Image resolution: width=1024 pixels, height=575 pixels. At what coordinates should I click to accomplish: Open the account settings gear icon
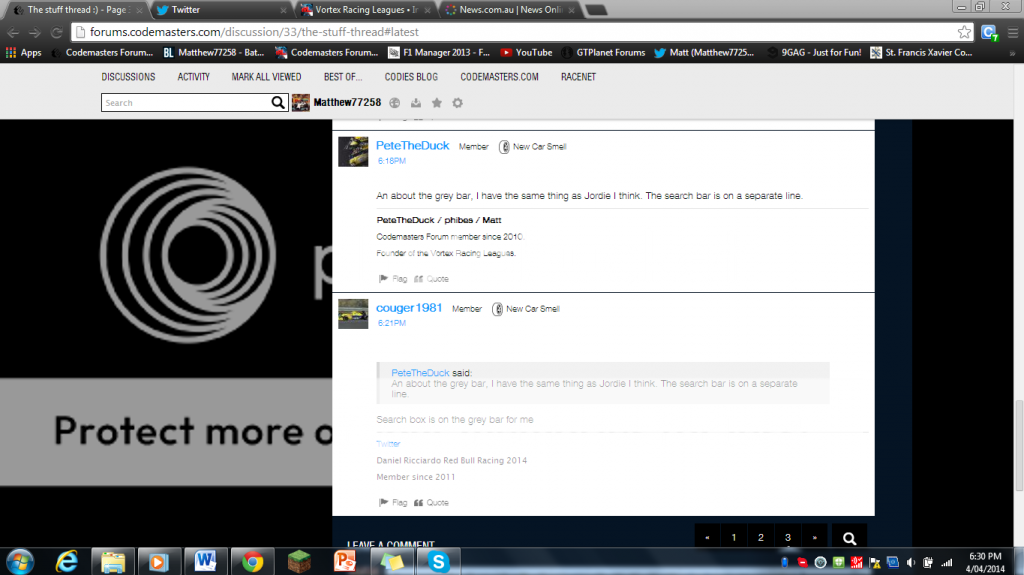(458, 103)
